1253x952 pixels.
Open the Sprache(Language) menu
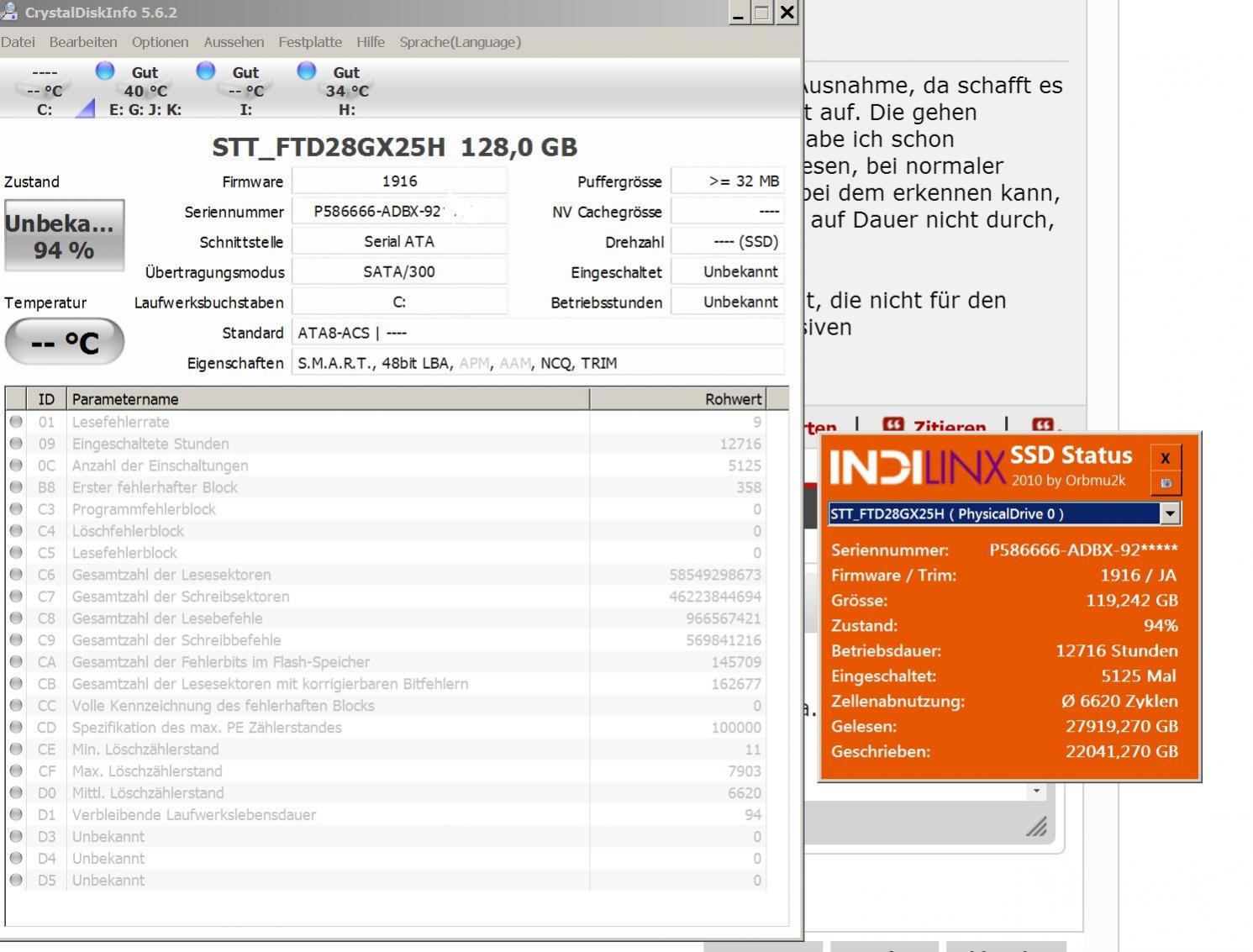click(x=461, y=42)
